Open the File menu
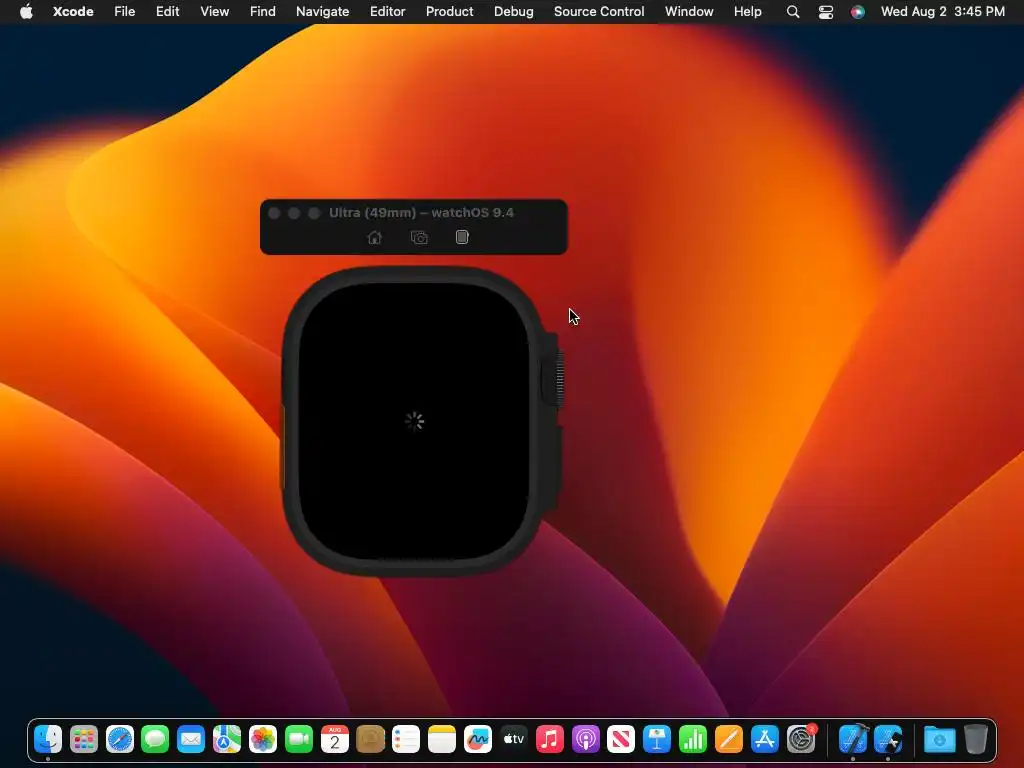The image size is (1024, 768). (125, 12)
